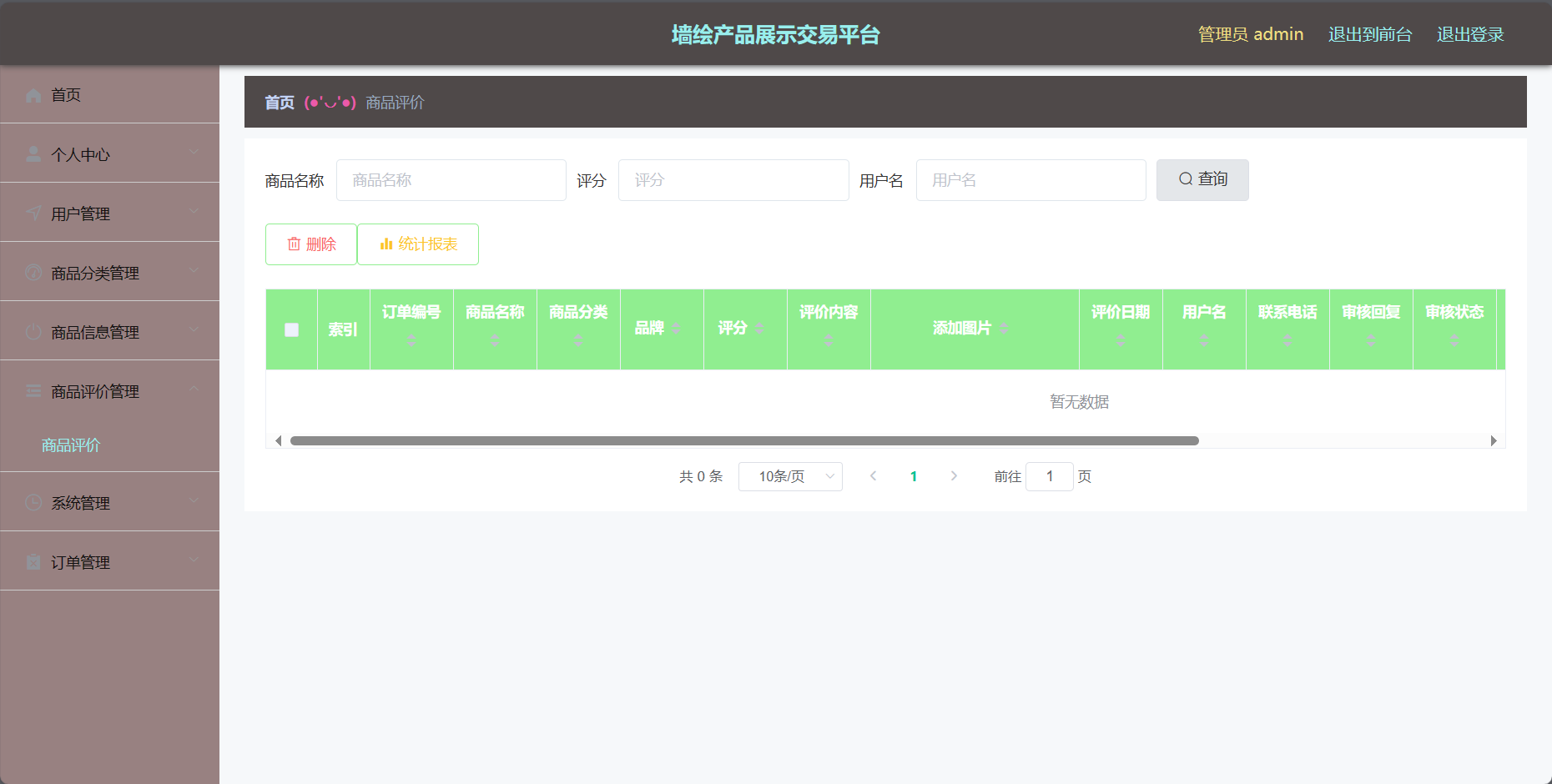1552x784 pixels.
Task: Click the sort arrows under 联系电话 column
Action: 1287,340
